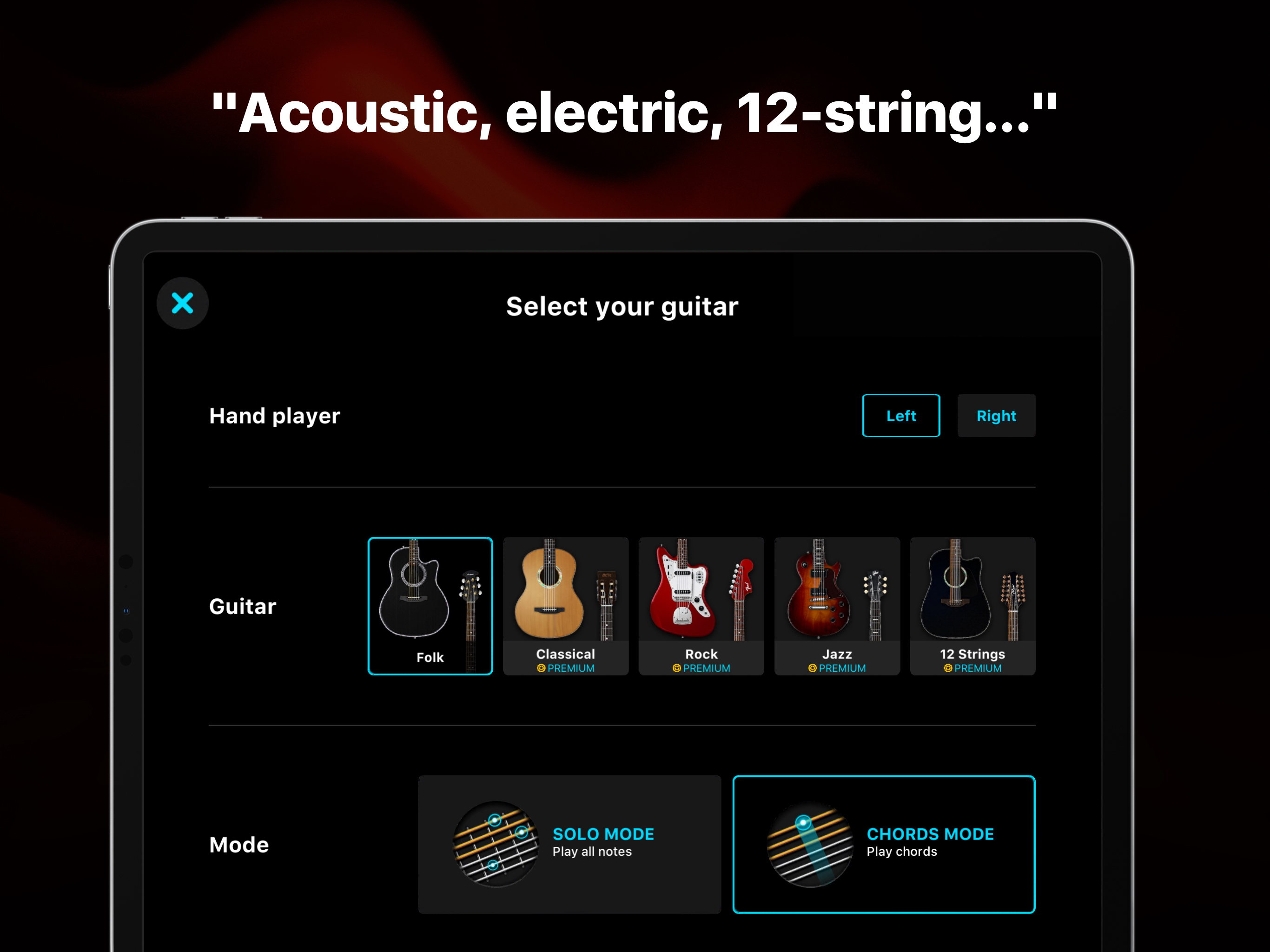Image resolution: width=1270 pixels, height=952 pixels.
Task: Select Right hand player option
Action: click(996, 416)
